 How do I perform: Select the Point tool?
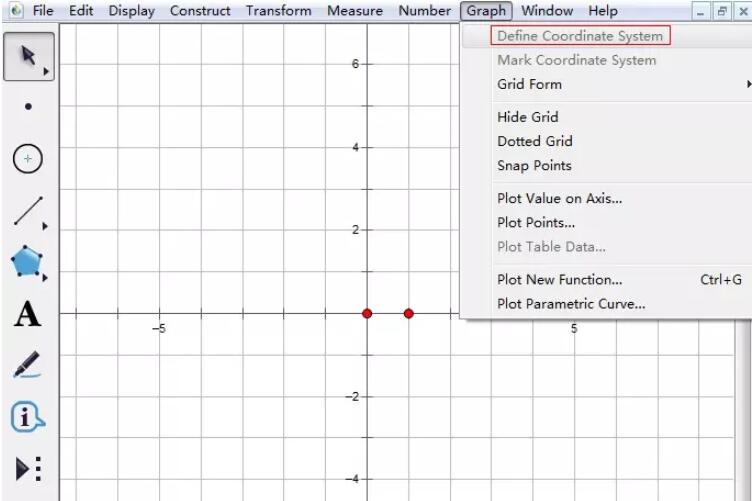click(x=28, y=106)
